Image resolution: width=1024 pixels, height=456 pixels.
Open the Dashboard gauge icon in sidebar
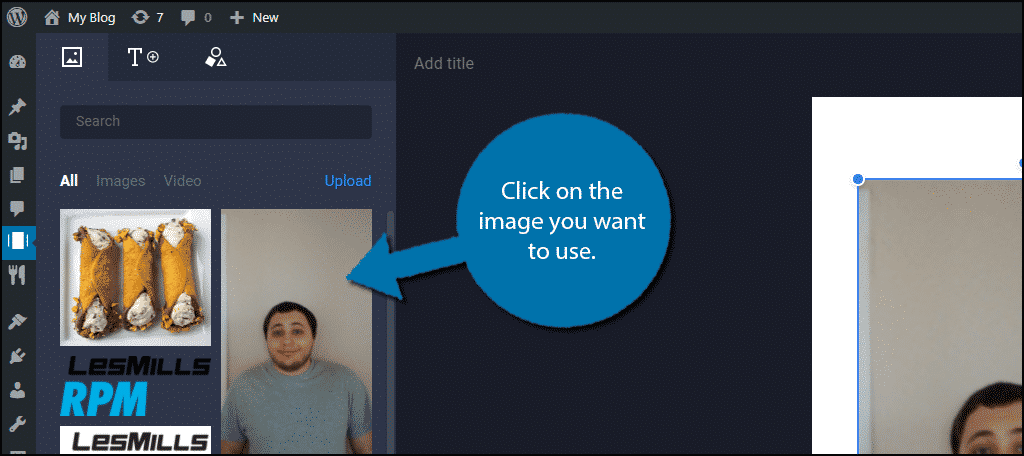tap(18, 63)
